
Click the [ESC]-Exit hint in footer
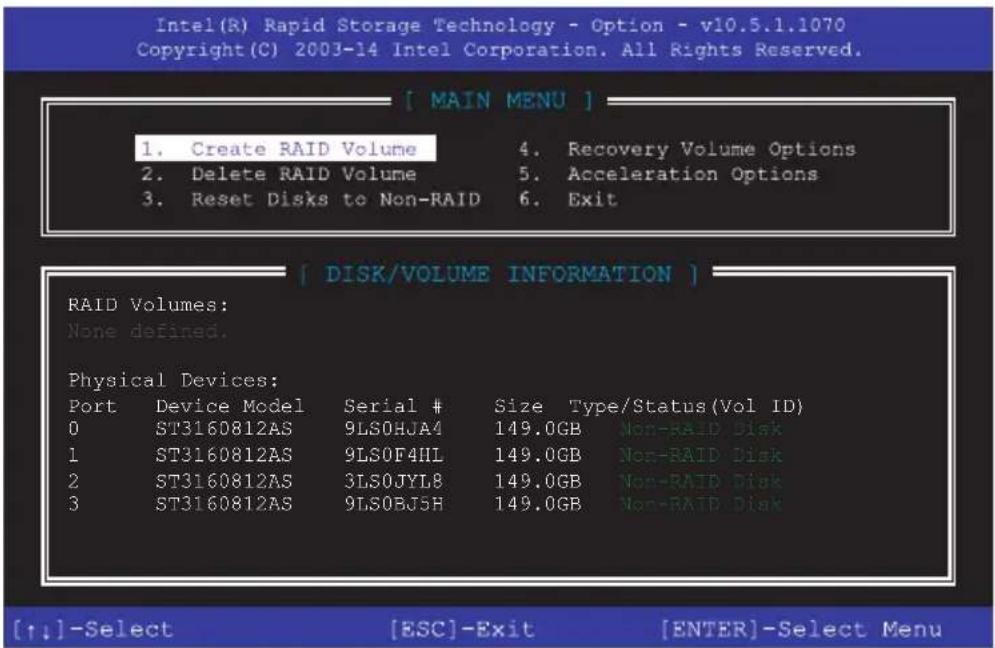pyautogui.click(x=461, y=630)
